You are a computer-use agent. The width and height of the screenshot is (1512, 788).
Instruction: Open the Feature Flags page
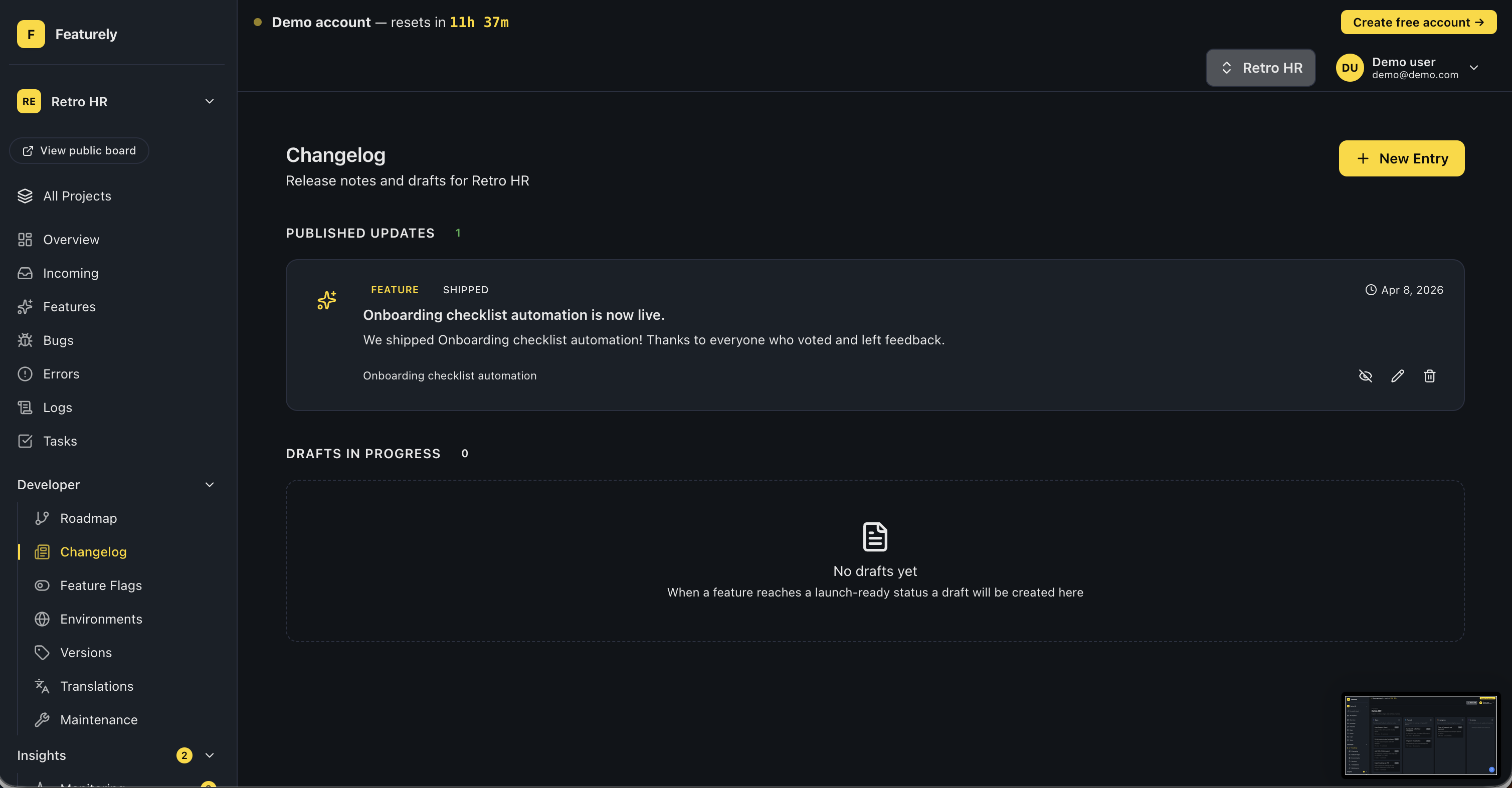(100, 585)
